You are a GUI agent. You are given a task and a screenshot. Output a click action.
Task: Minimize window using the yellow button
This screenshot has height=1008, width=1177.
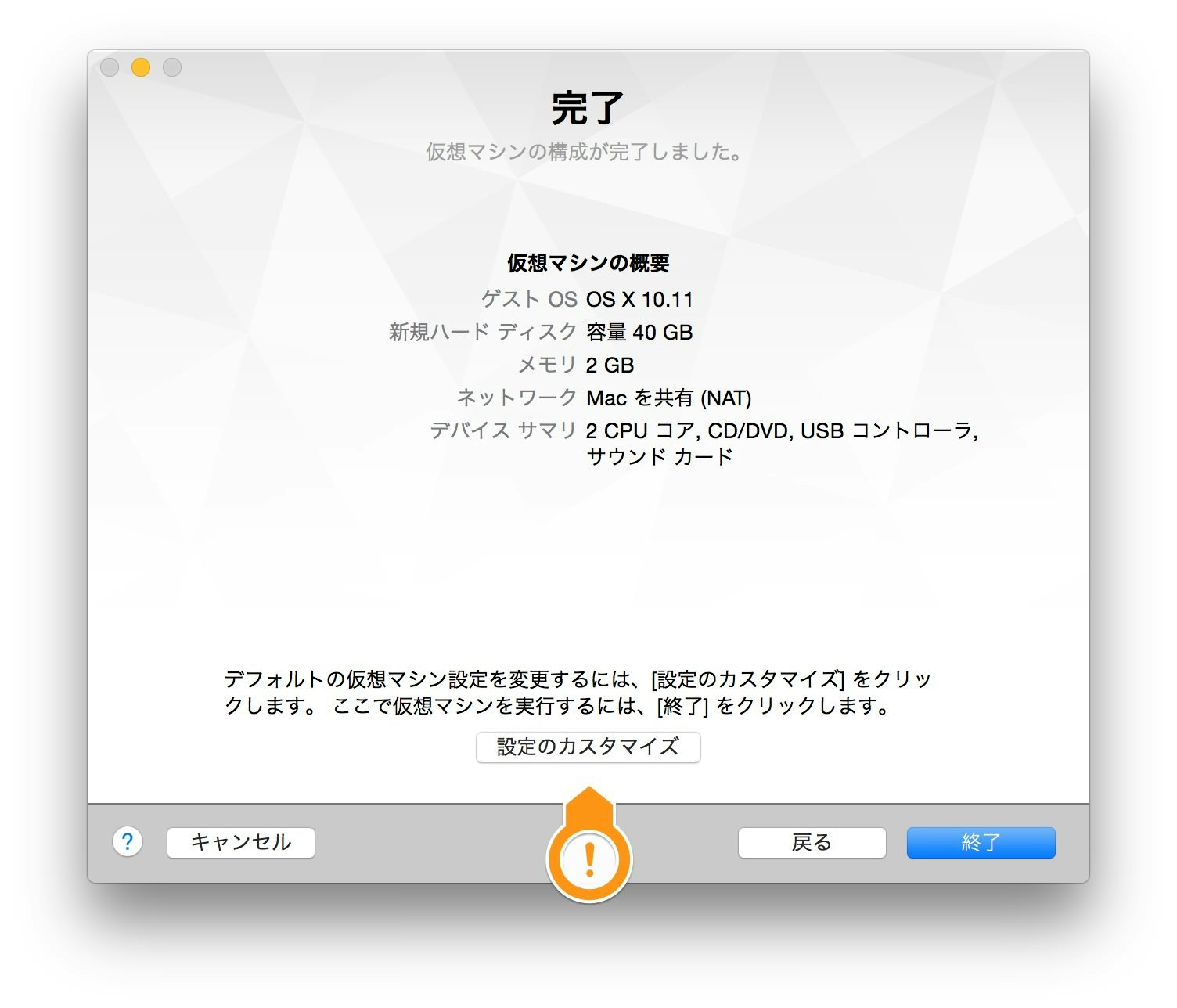point(141,67)
